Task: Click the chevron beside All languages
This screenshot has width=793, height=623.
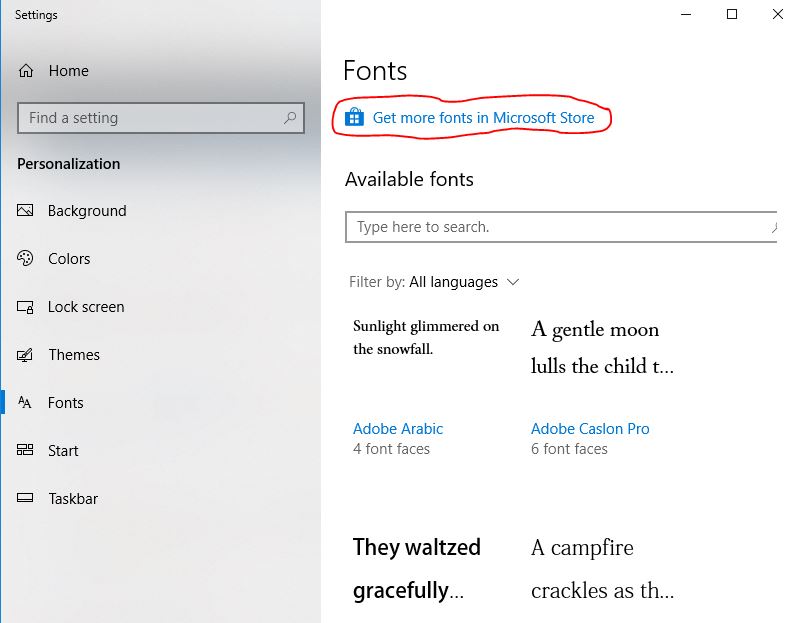Action: pyautogui.click(x=513, y=282)
